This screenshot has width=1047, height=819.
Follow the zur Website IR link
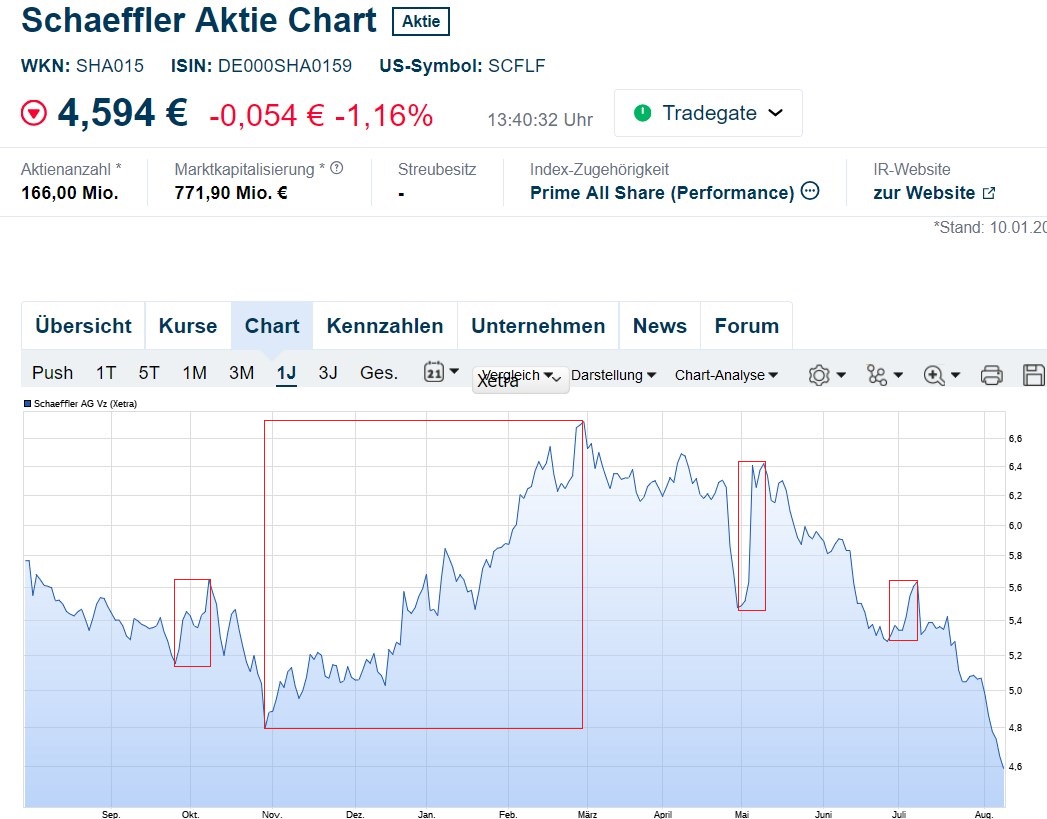click(x=925, y=192)
